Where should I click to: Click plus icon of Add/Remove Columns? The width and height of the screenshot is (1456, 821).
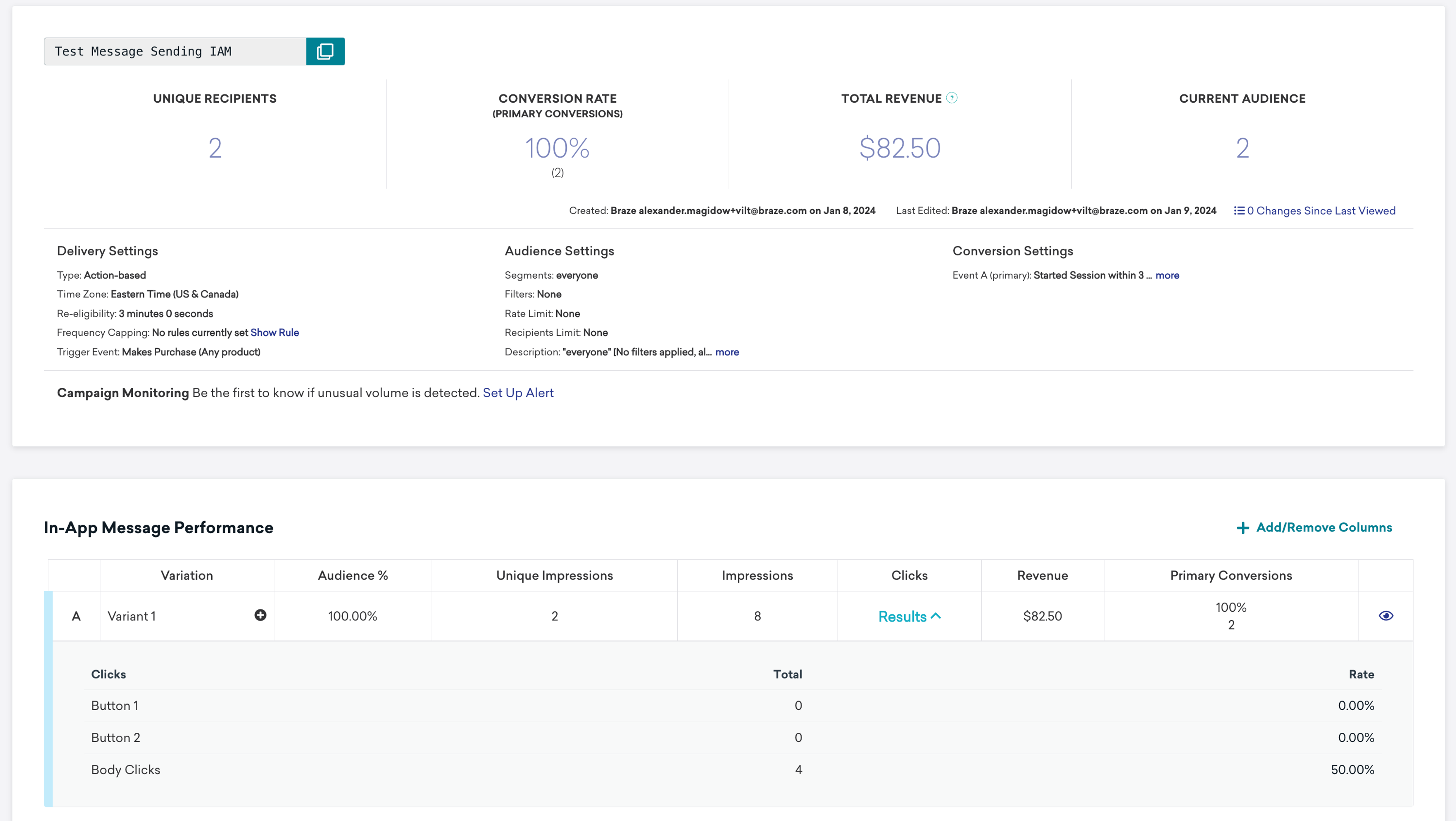[x=1243, y=528]
